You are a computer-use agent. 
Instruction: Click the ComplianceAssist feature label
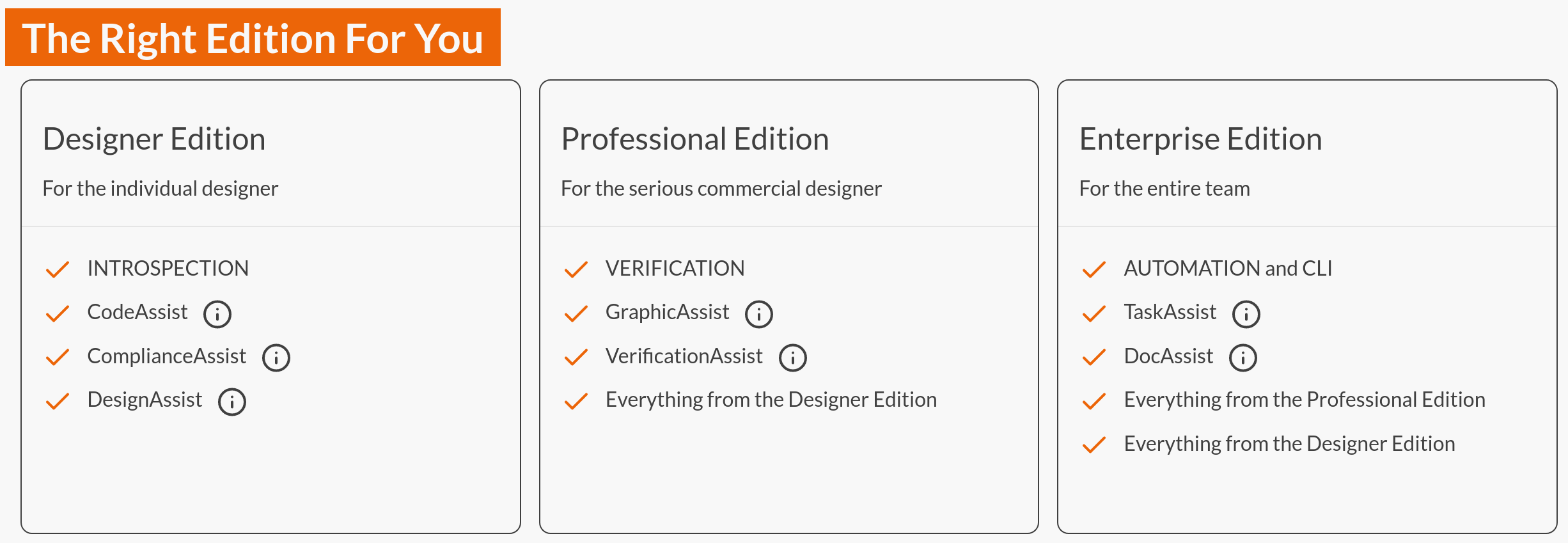(x=166, y=356)
